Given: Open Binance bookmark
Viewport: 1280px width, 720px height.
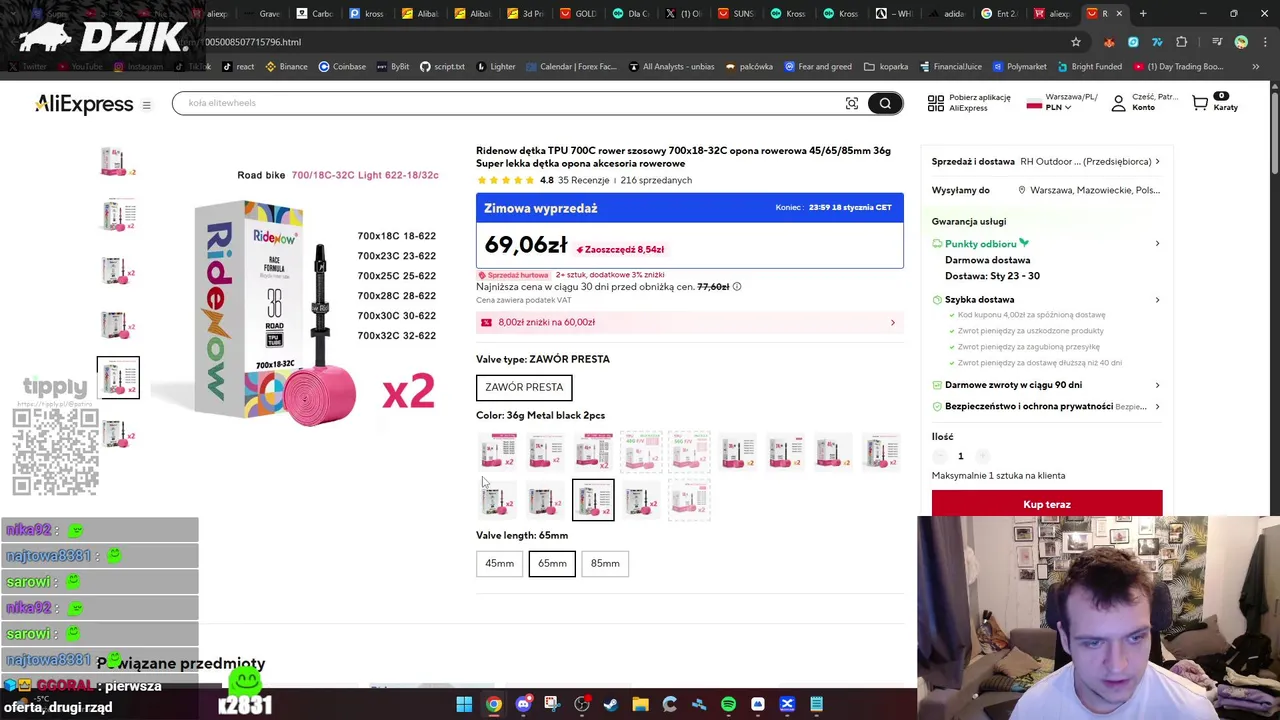Looking at the screenshot, I should coord(286,67).
